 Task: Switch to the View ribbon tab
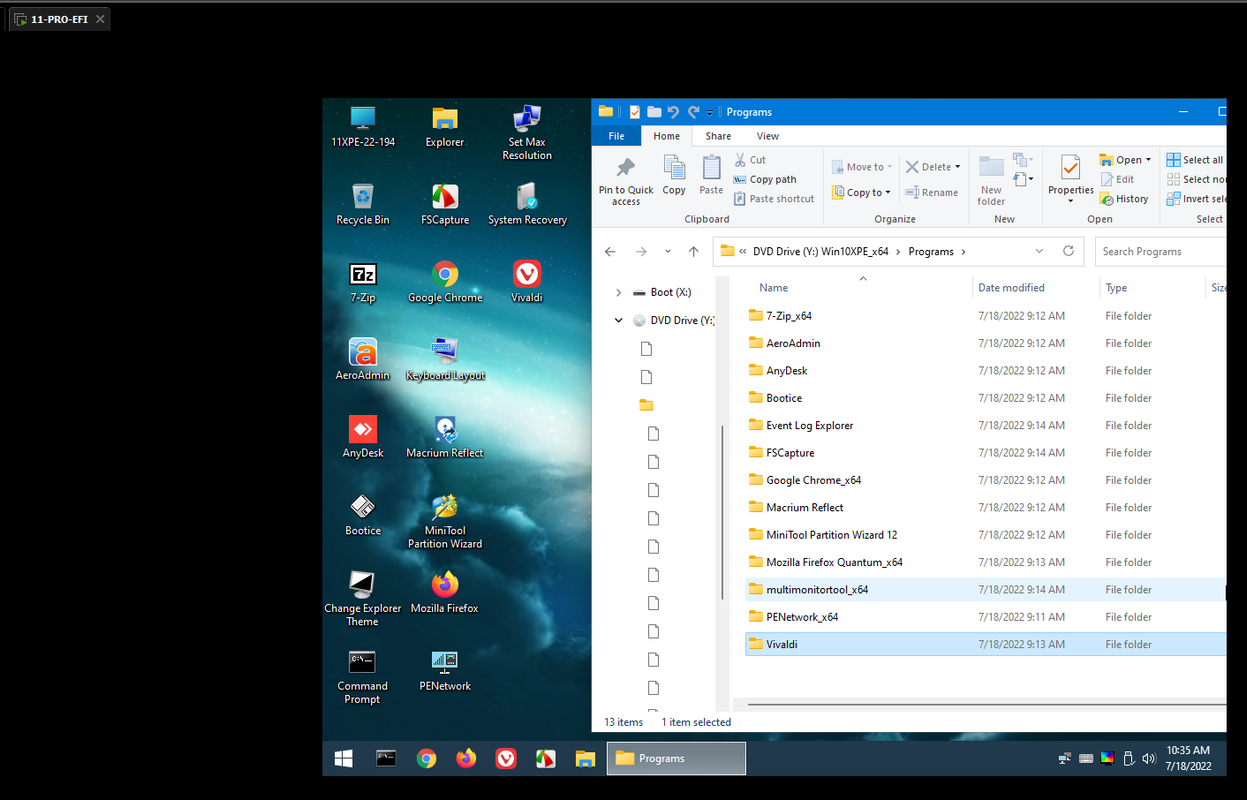768,136
